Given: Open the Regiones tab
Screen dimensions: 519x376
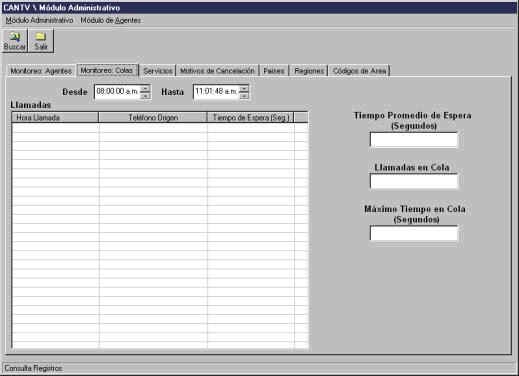Looking at the screenshot, I should [x=309, y=71].
